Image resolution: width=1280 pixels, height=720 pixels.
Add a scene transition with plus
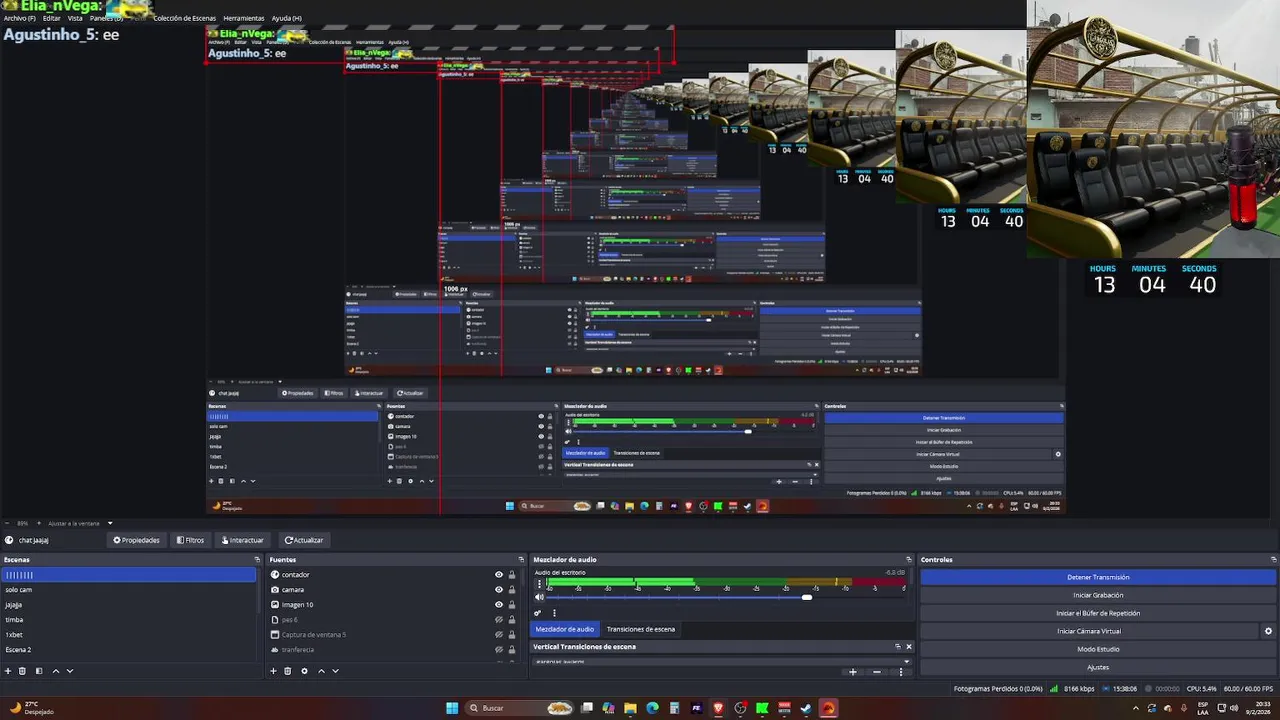(x=852, y=672)
